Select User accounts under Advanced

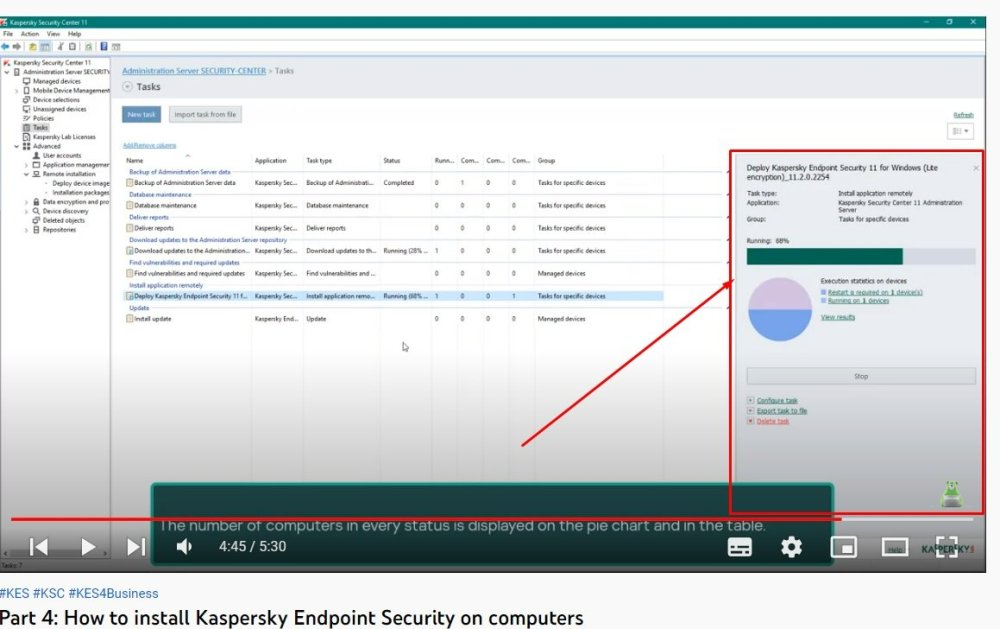(62, 155)
